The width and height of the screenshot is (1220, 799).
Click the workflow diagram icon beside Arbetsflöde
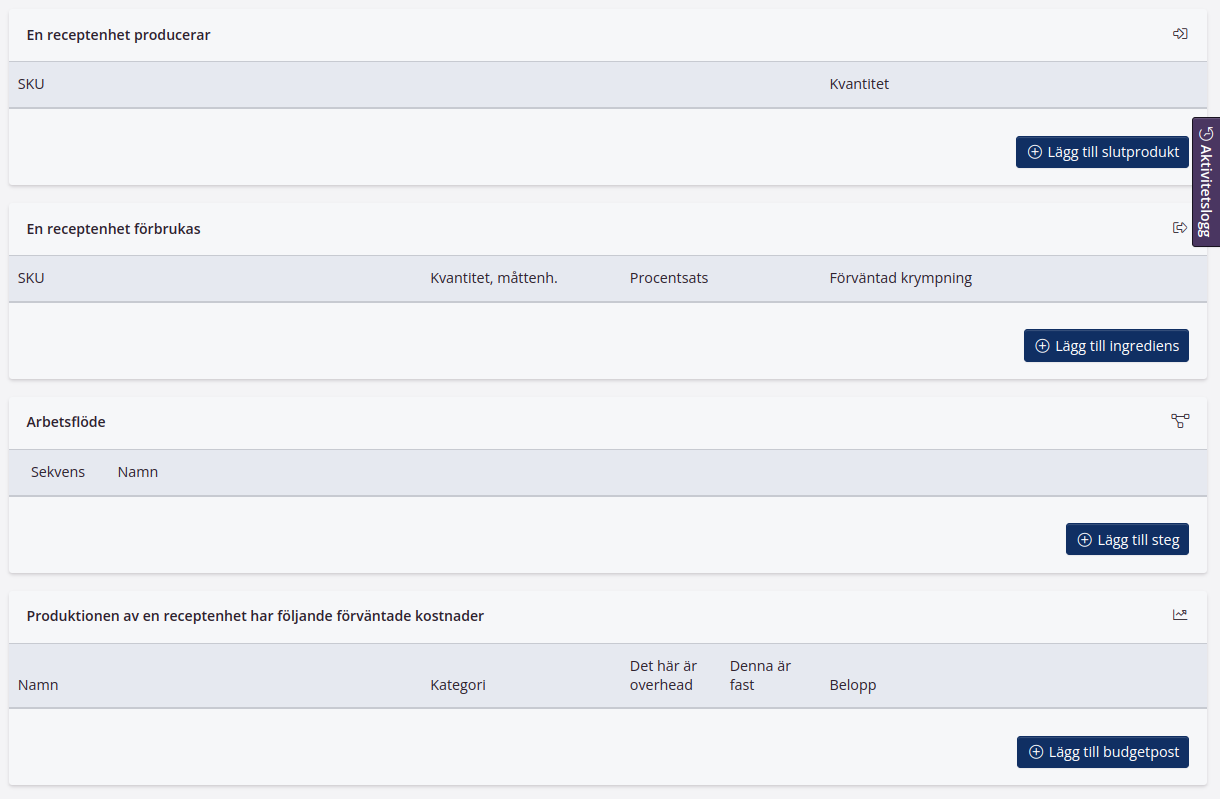pyautogui.click(x=1180, y=421)
